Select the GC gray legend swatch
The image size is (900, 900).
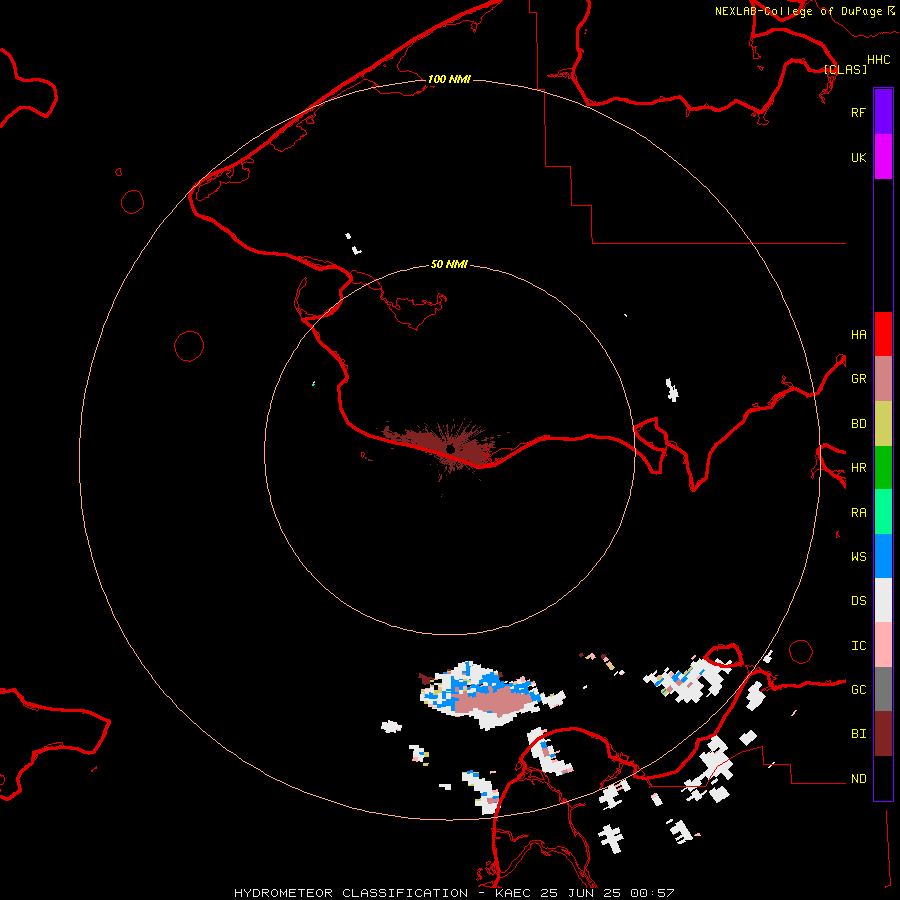[x=883, y=689]
